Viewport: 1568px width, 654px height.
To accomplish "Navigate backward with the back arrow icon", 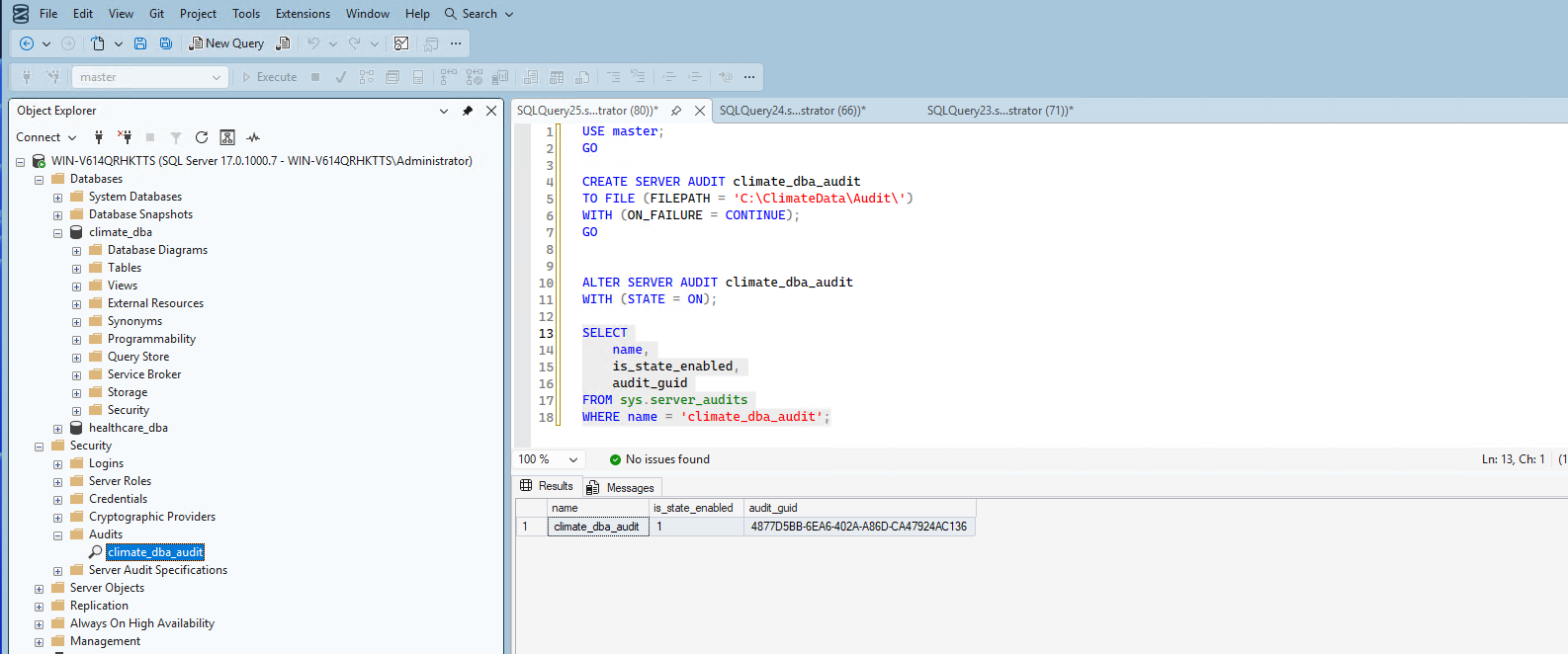I will (27, 43).
